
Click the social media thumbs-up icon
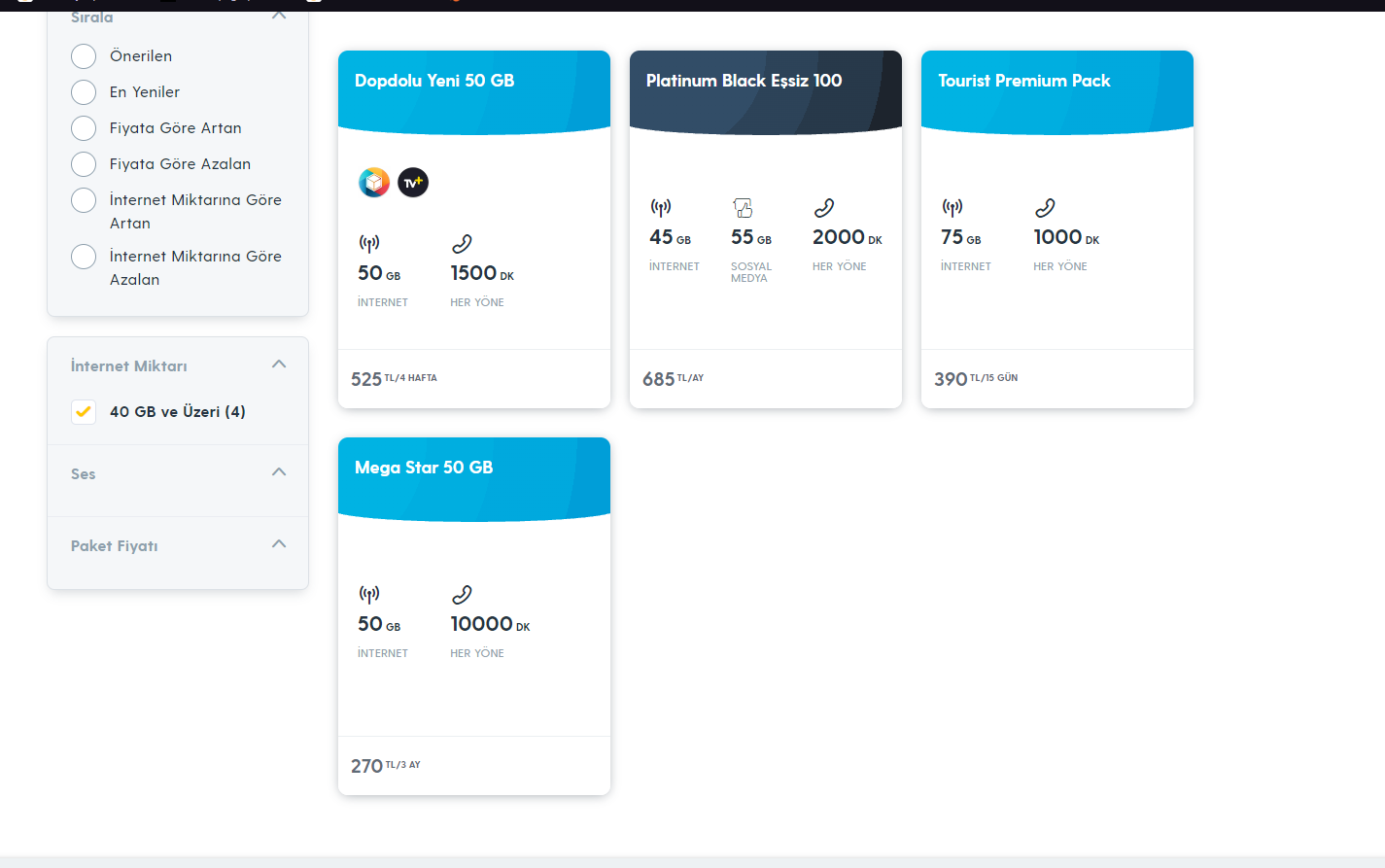(x=743, y=207)
